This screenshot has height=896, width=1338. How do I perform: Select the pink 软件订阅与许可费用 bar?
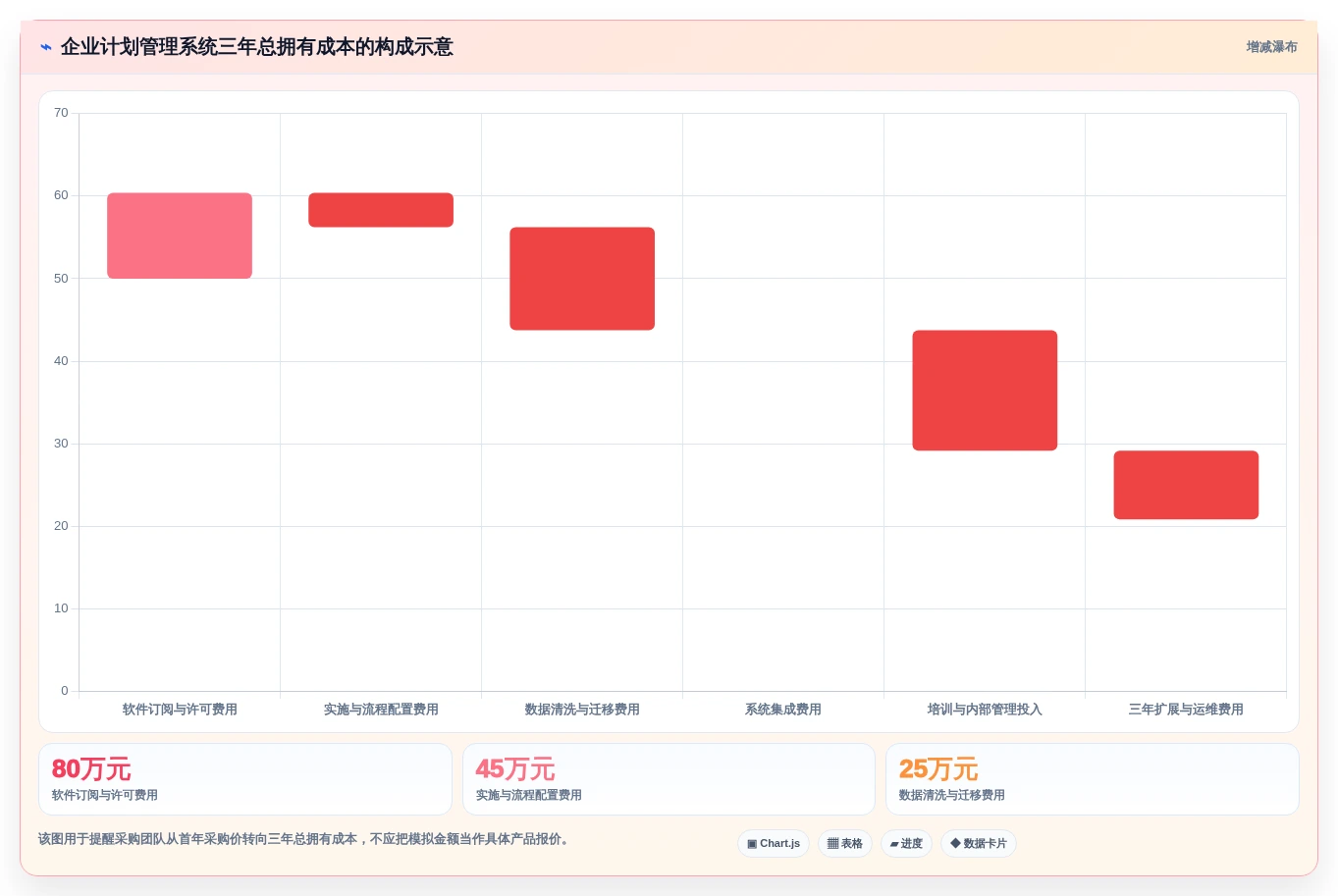(x=180, y=236)
